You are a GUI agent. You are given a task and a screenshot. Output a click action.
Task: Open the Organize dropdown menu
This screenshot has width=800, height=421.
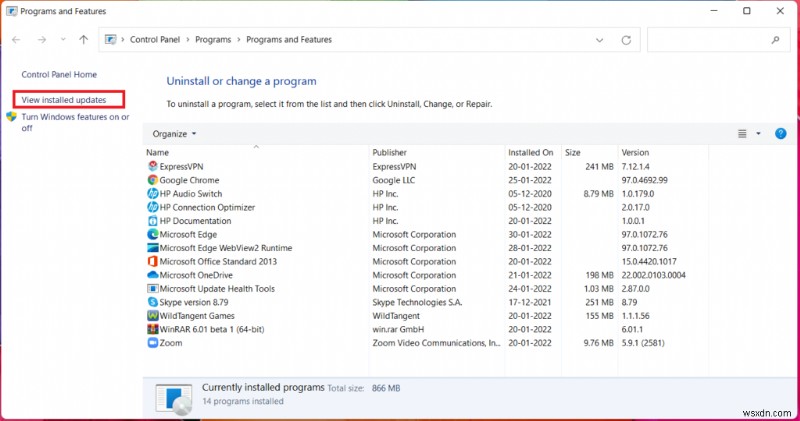[174, 134]
